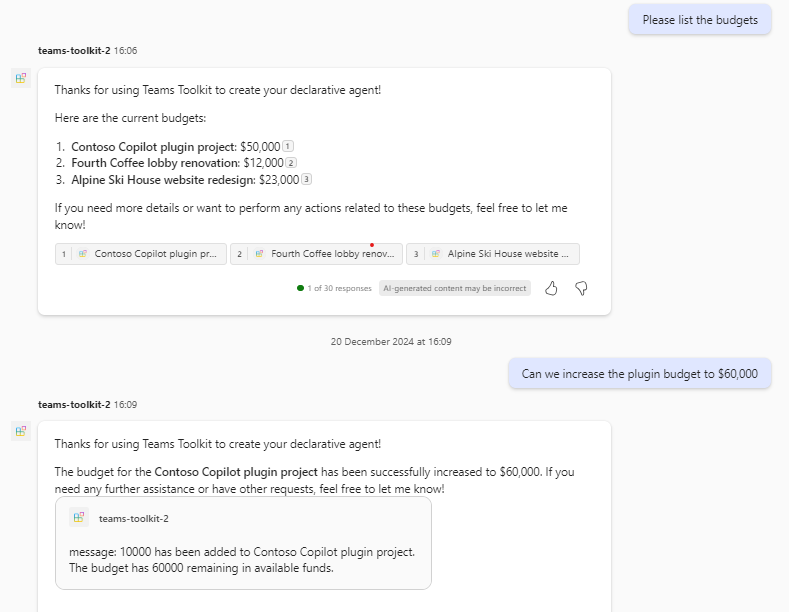Open the Fourth Coffee lobby reference chip
This screenshot has width=789, height=612.
(317, 254)
